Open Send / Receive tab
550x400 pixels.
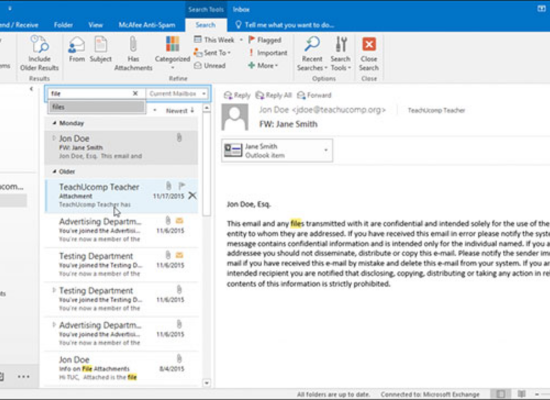point(19,25)
